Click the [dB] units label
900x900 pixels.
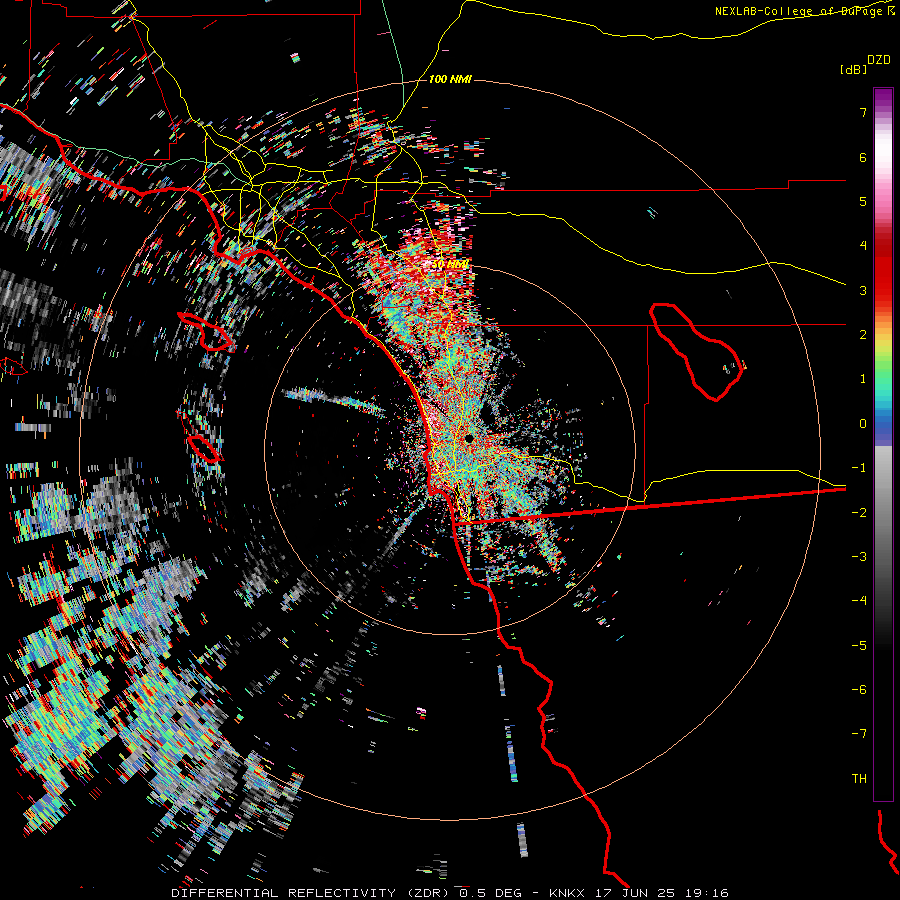853,69
